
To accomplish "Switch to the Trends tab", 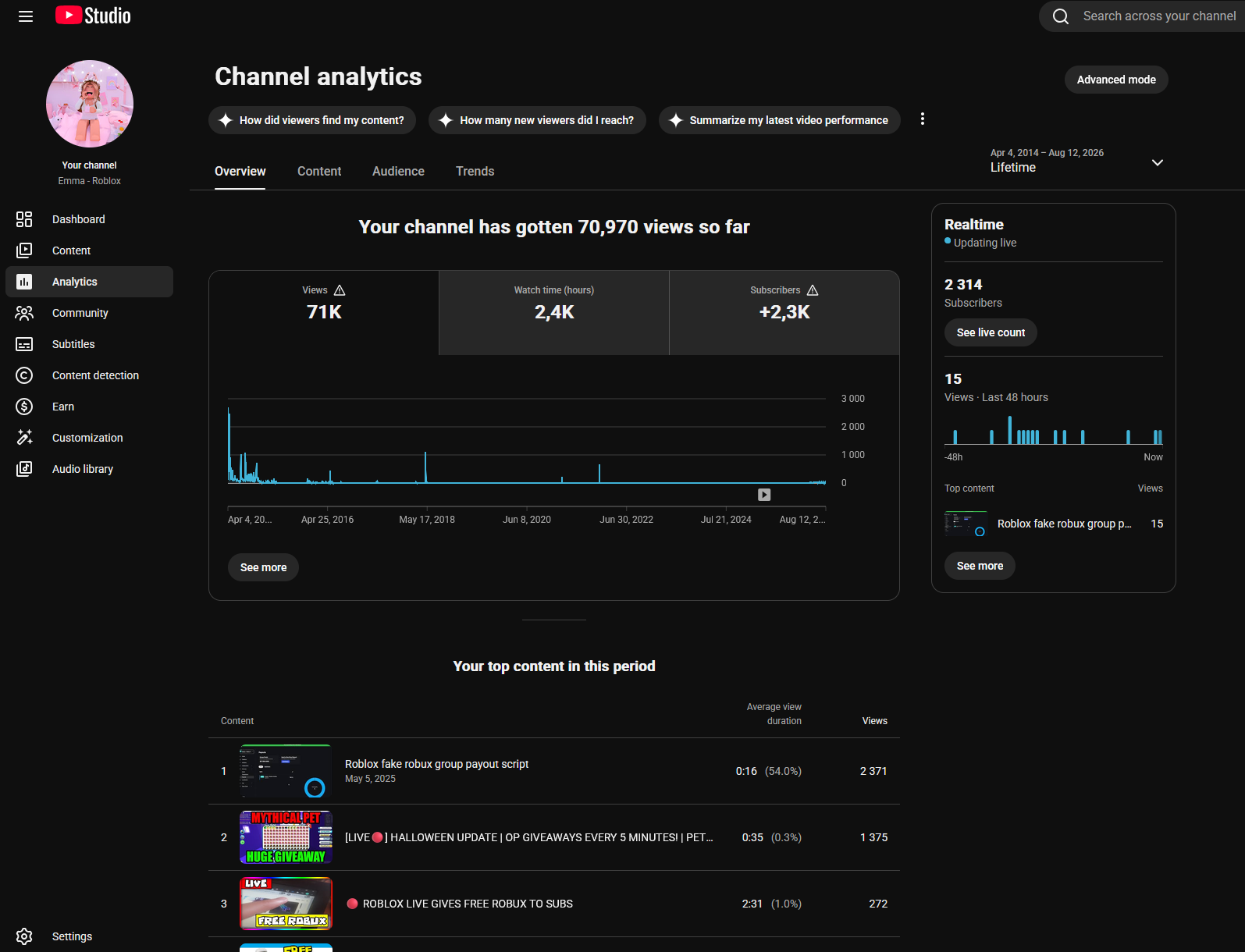I will pos(475,171).
